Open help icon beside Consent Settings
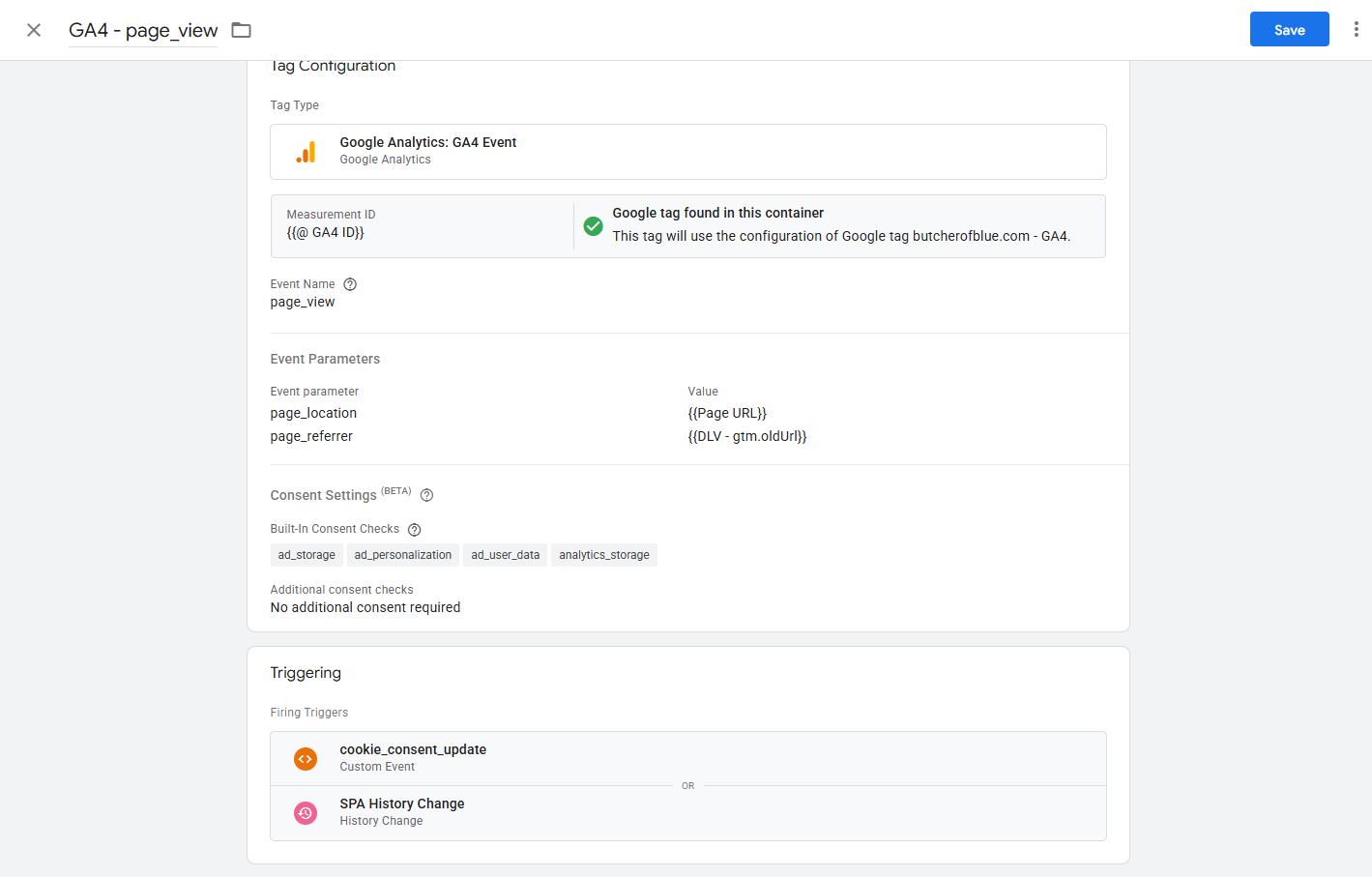The height and width of the screenshot is (877, 1372). pyautogui.click(x=426, y=495)
